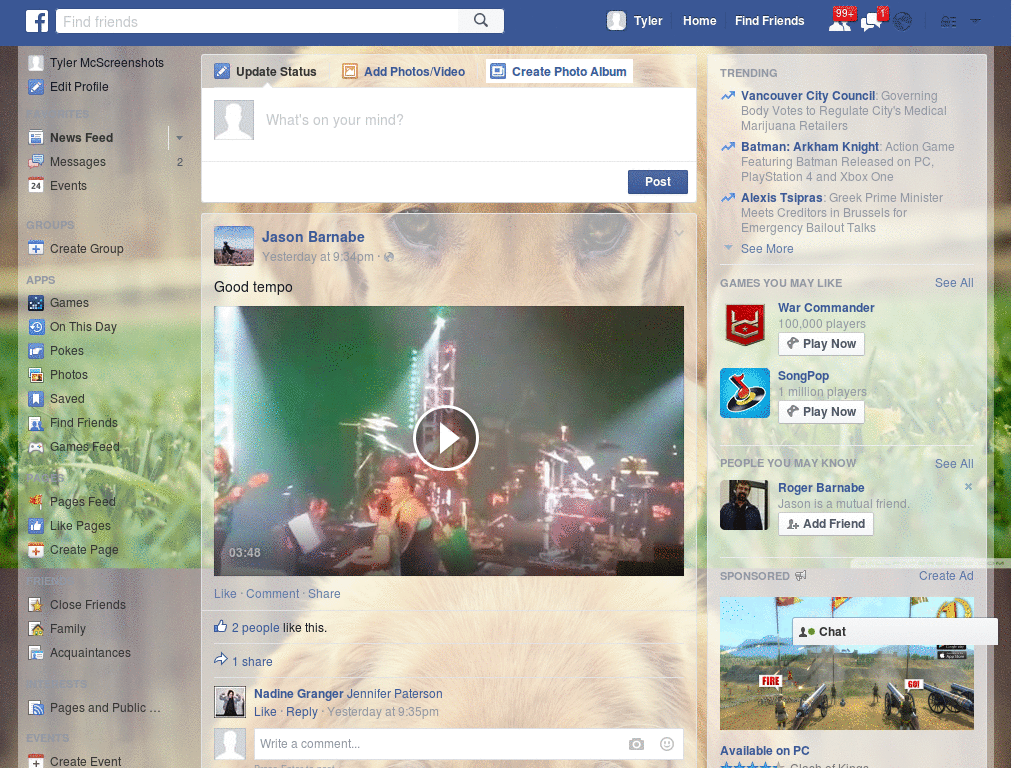Open Batman: Arkham Knight trending topic
Image resolution: width=1024 pixels, height=768 pixels.
810,147
